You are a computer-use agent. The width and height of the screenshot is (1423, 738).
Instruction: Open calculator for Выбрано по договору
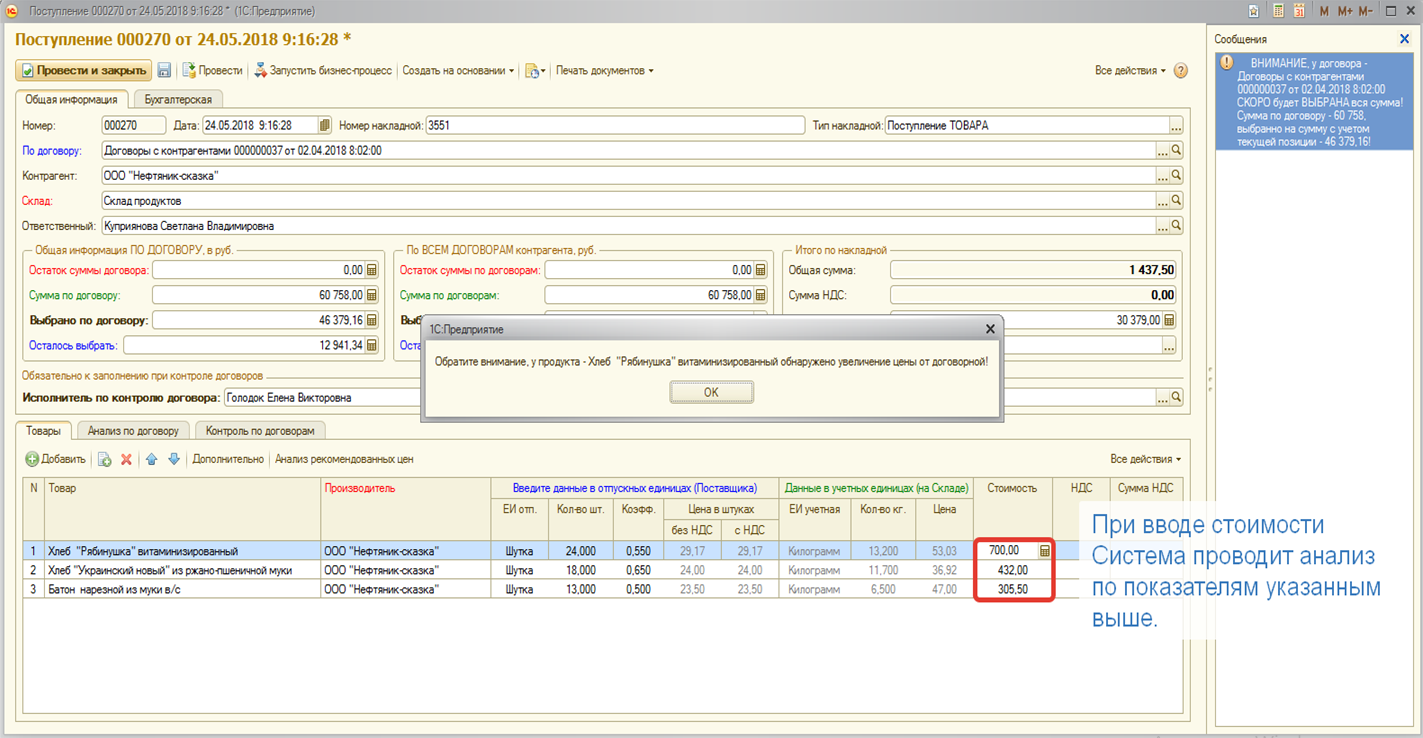[371, 320]
